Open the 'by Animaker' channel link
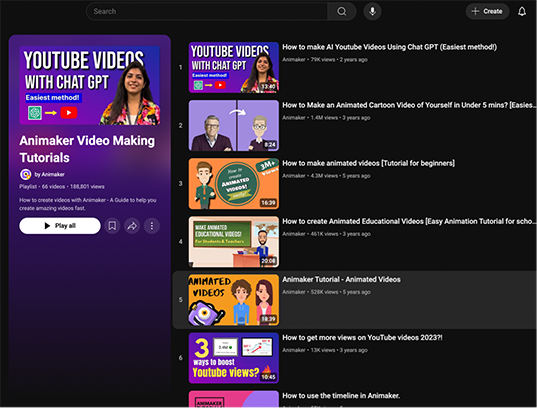Image resolution: width=537 pixels, height=409 pixels. pos(50,174)
